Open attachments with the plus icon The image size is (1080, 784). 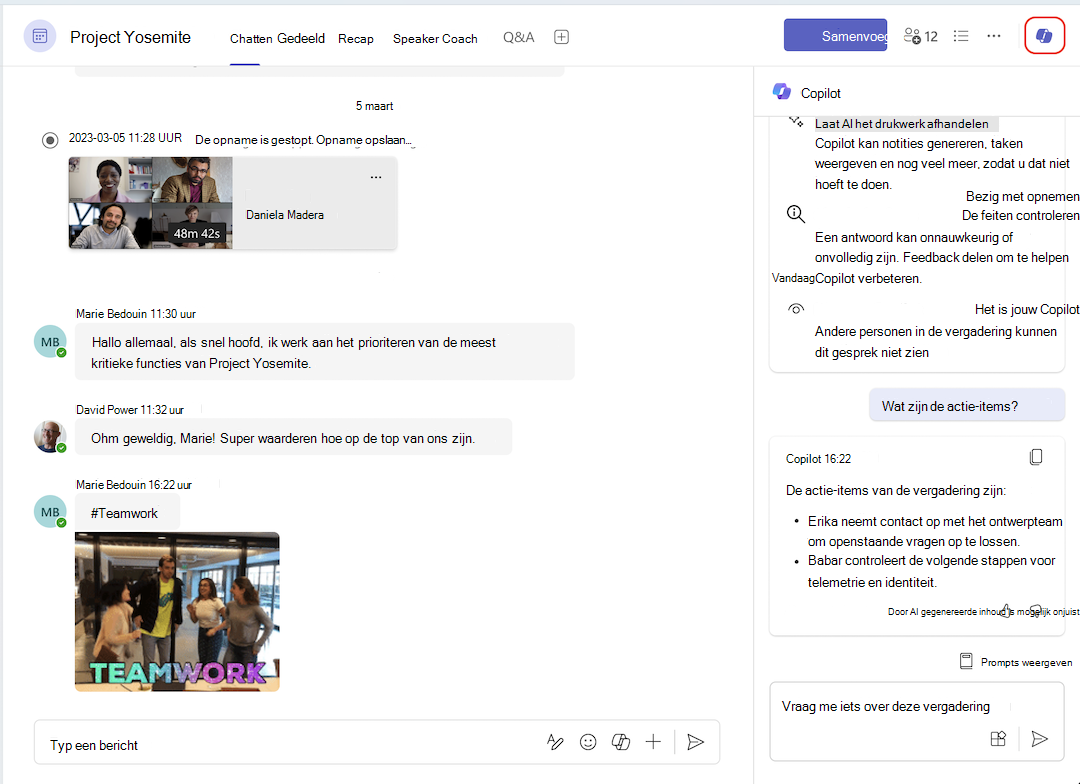653,741
